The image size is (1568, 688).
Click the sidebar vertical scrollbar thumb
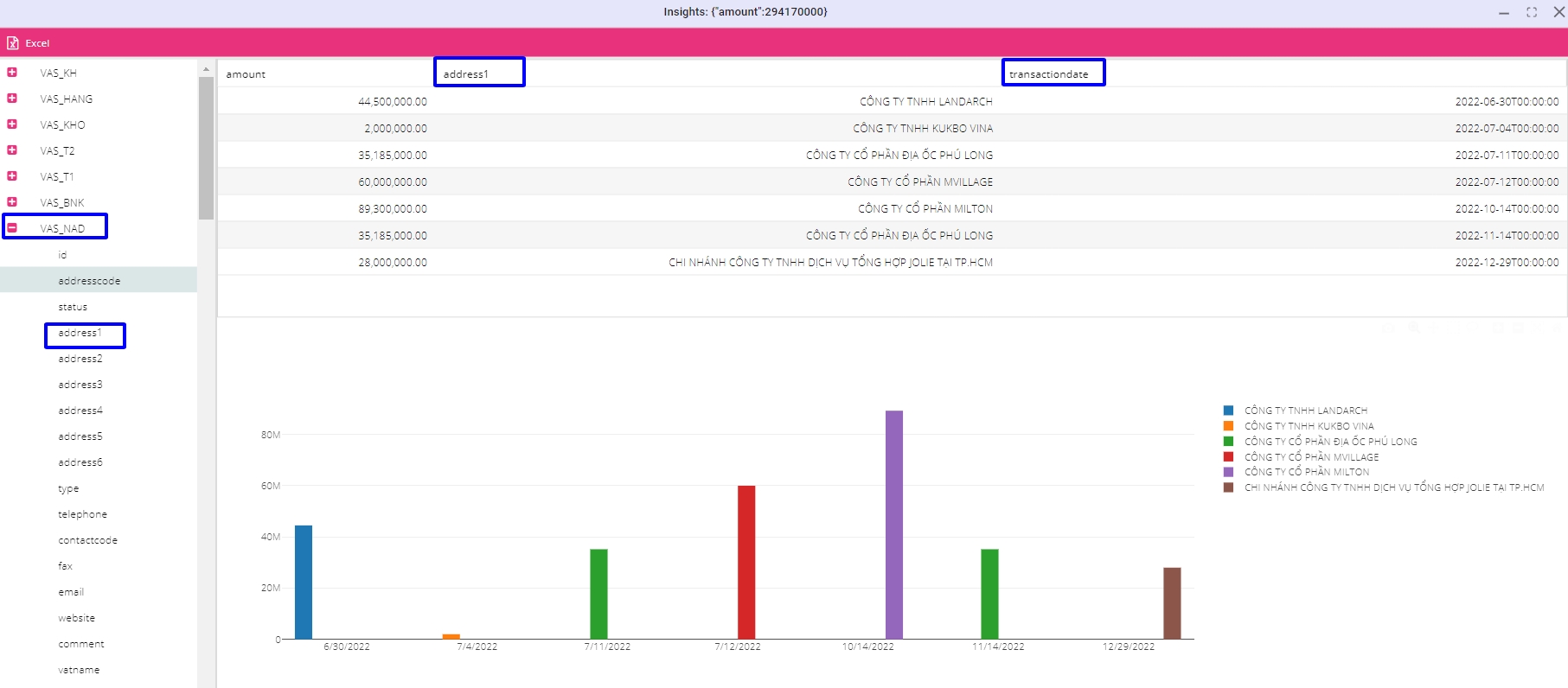pyautogui.click(x=206, y=147)
